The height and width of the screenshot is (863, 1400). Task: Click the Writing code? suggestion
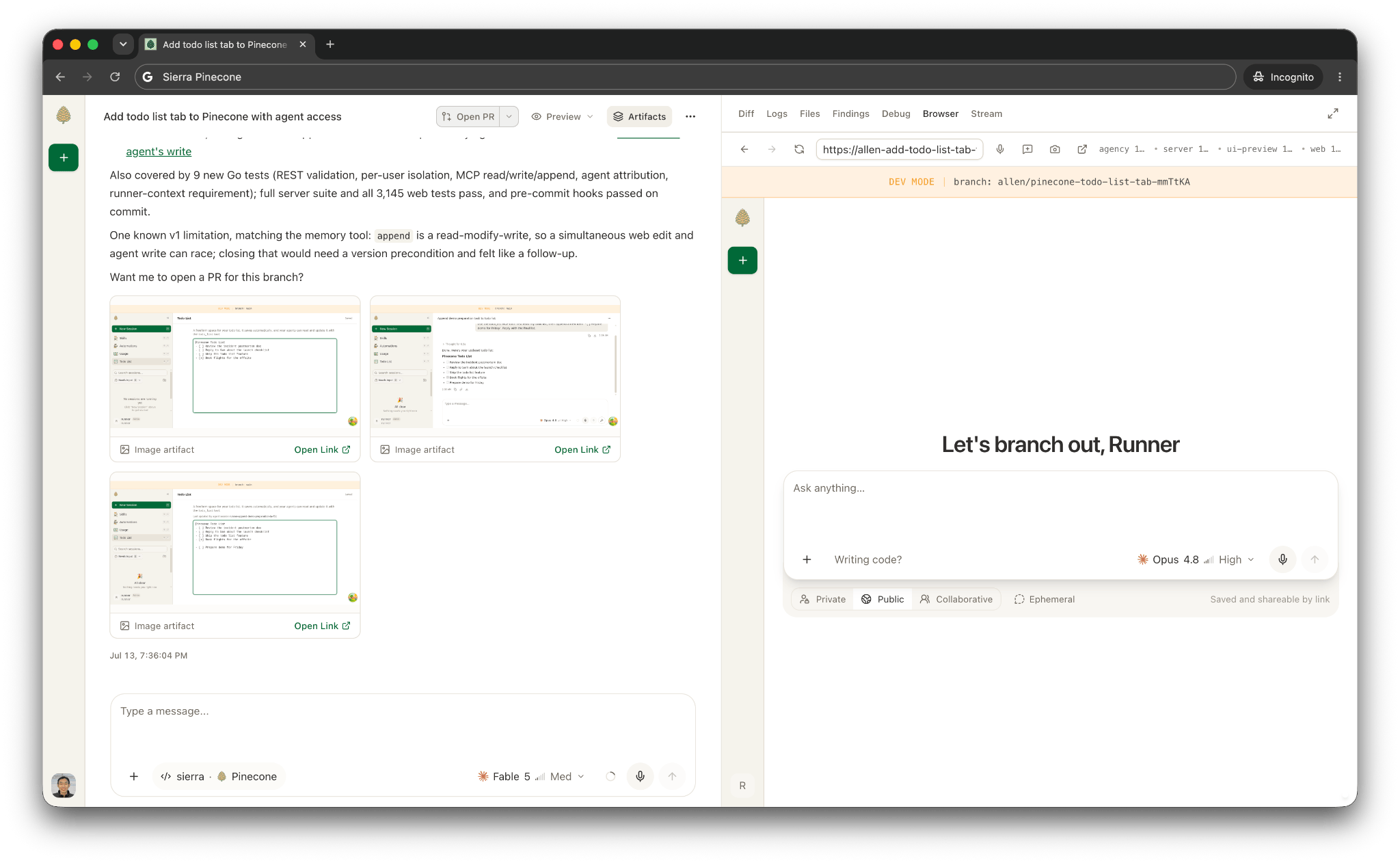point(868,559)
